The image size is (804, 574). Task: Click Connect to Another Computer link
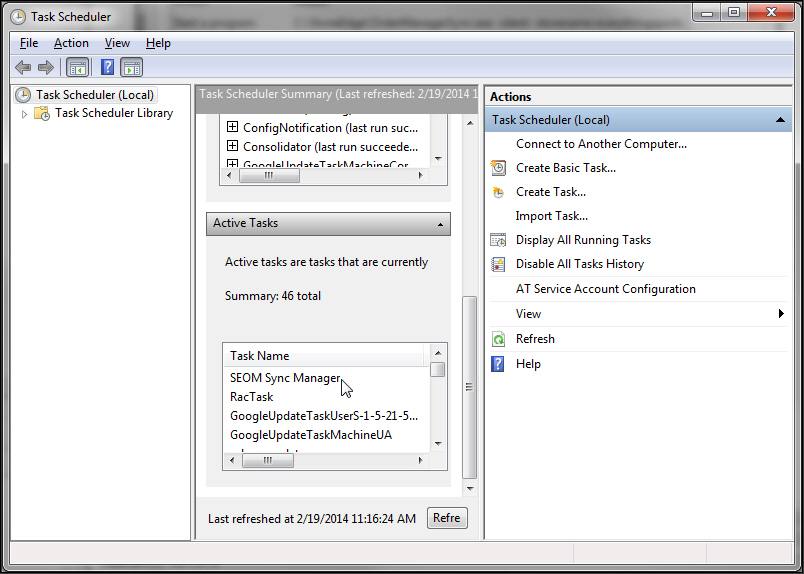[601, 144]
